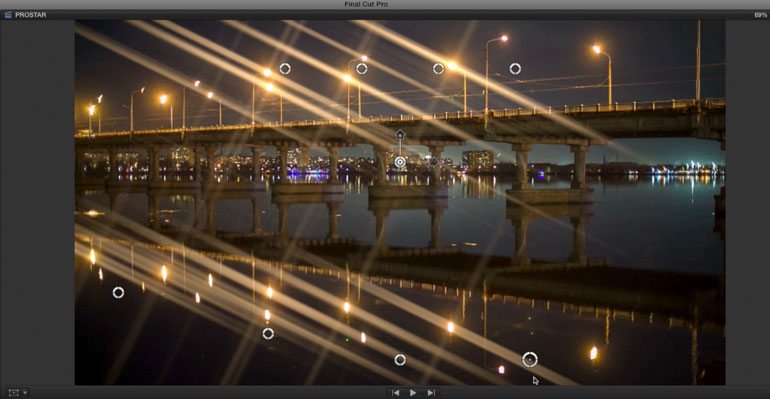The image size is (770, 399).
Task: Click the PROSTAR clip name label
Action: point(30,15)
